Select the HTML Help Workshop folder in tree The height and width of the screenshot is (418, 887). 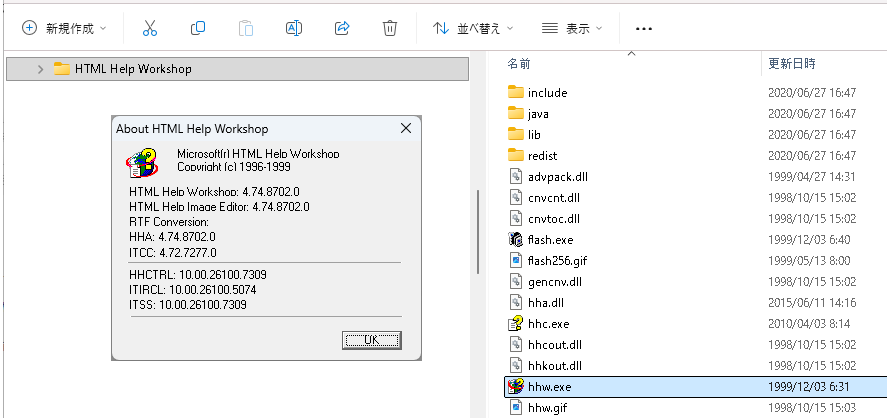tap(132, 69)
